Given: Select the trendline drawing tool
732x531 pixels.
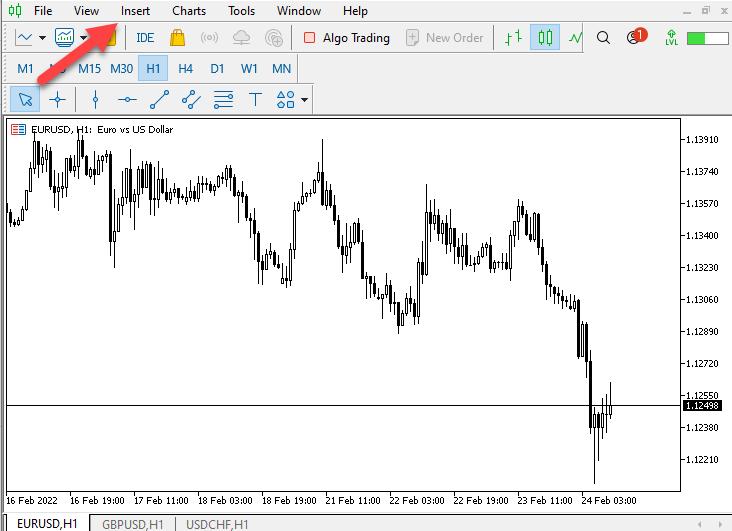Looking at the screenshot, I should click(159, 99).
